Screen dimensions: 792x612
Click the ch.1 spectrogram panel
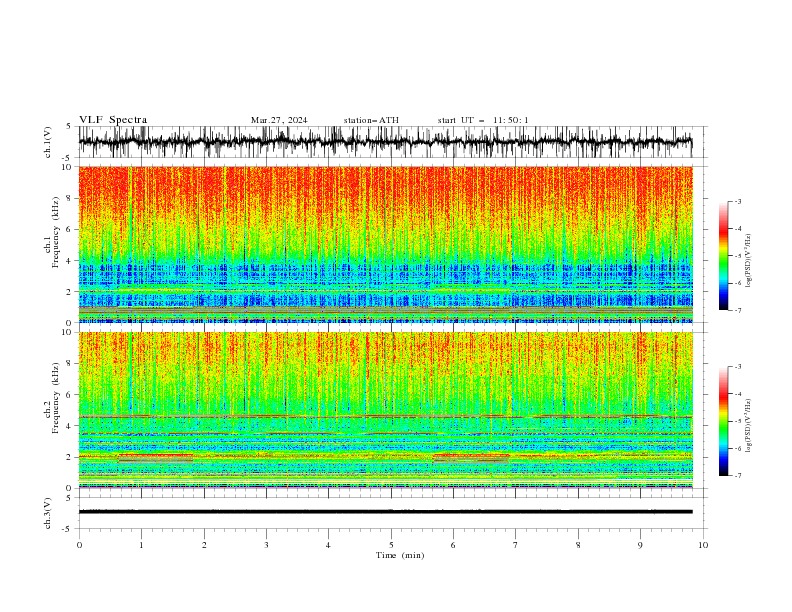tap(386, 244)
